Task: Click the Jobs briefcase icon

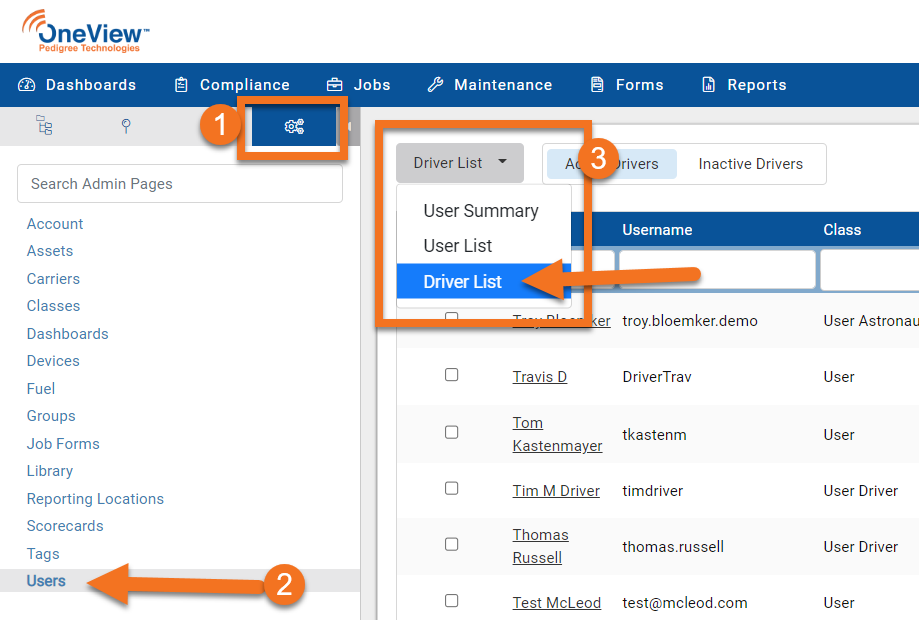Action: (x=335, y=85)
